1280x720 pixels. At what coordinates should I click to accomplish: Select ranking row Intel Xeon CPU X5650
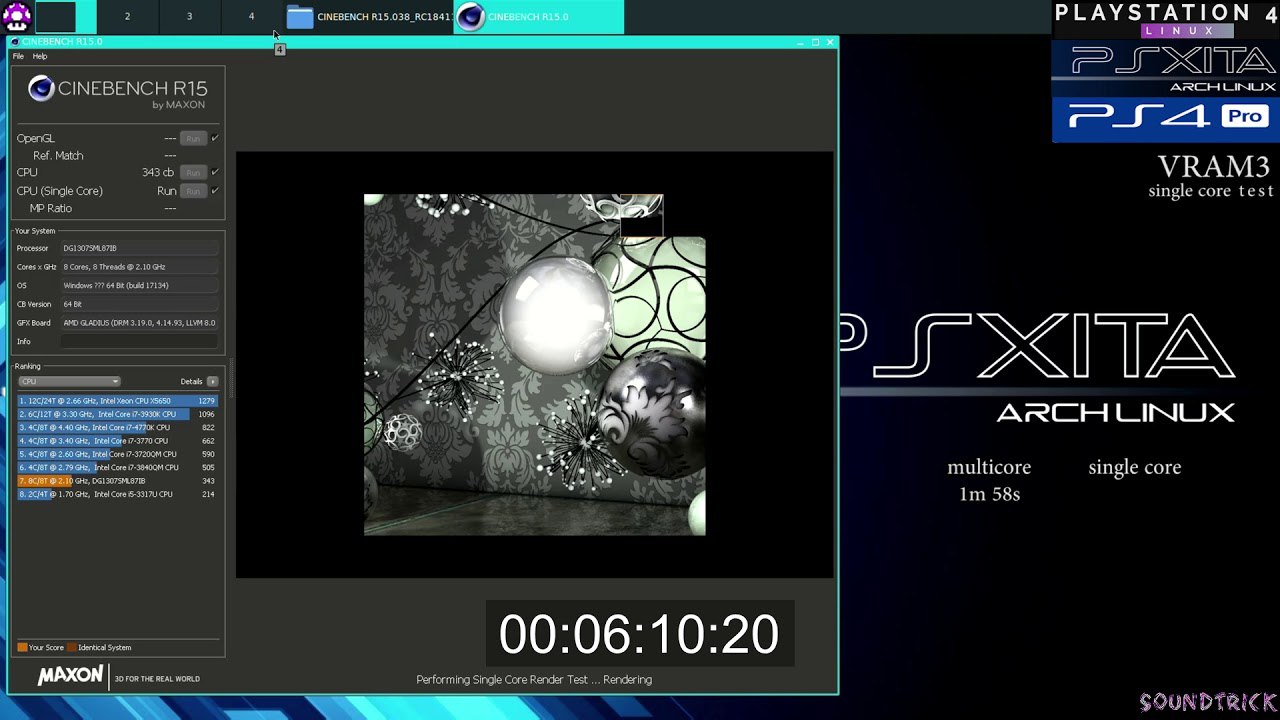[117, 401]
